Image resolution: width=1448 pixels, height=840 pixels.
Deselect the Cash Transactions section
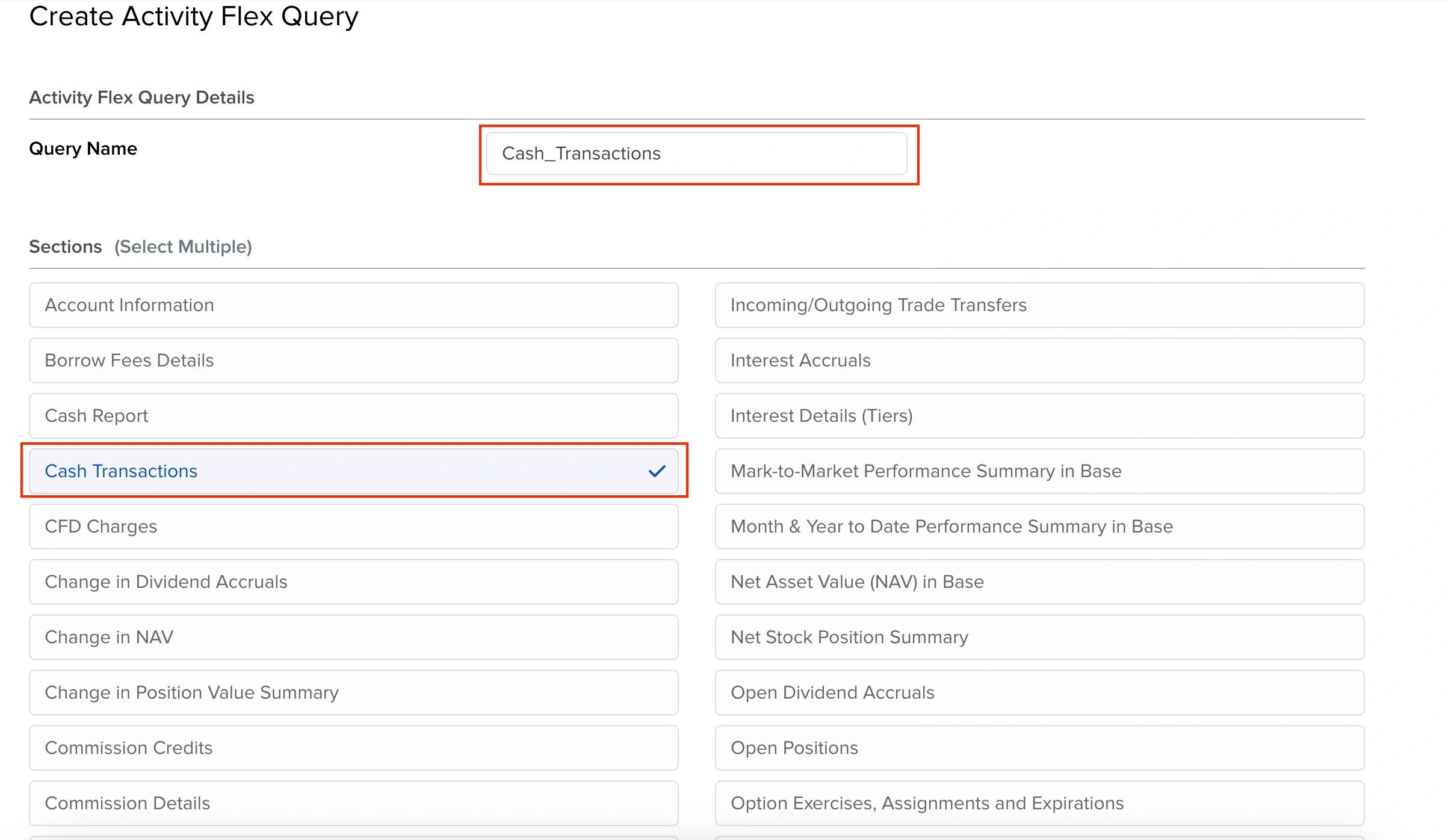click(x=353, y=471)
